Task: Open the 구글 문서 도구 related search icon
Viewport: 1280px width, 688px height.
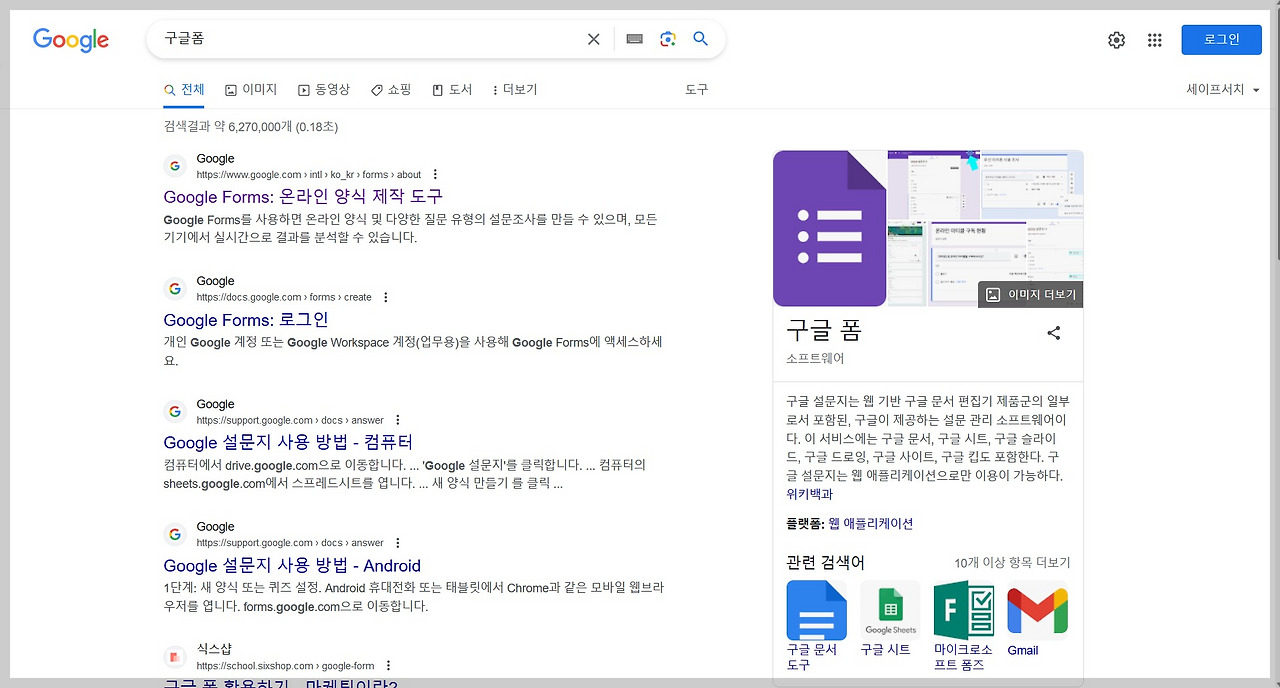Action: click(816, 610)
